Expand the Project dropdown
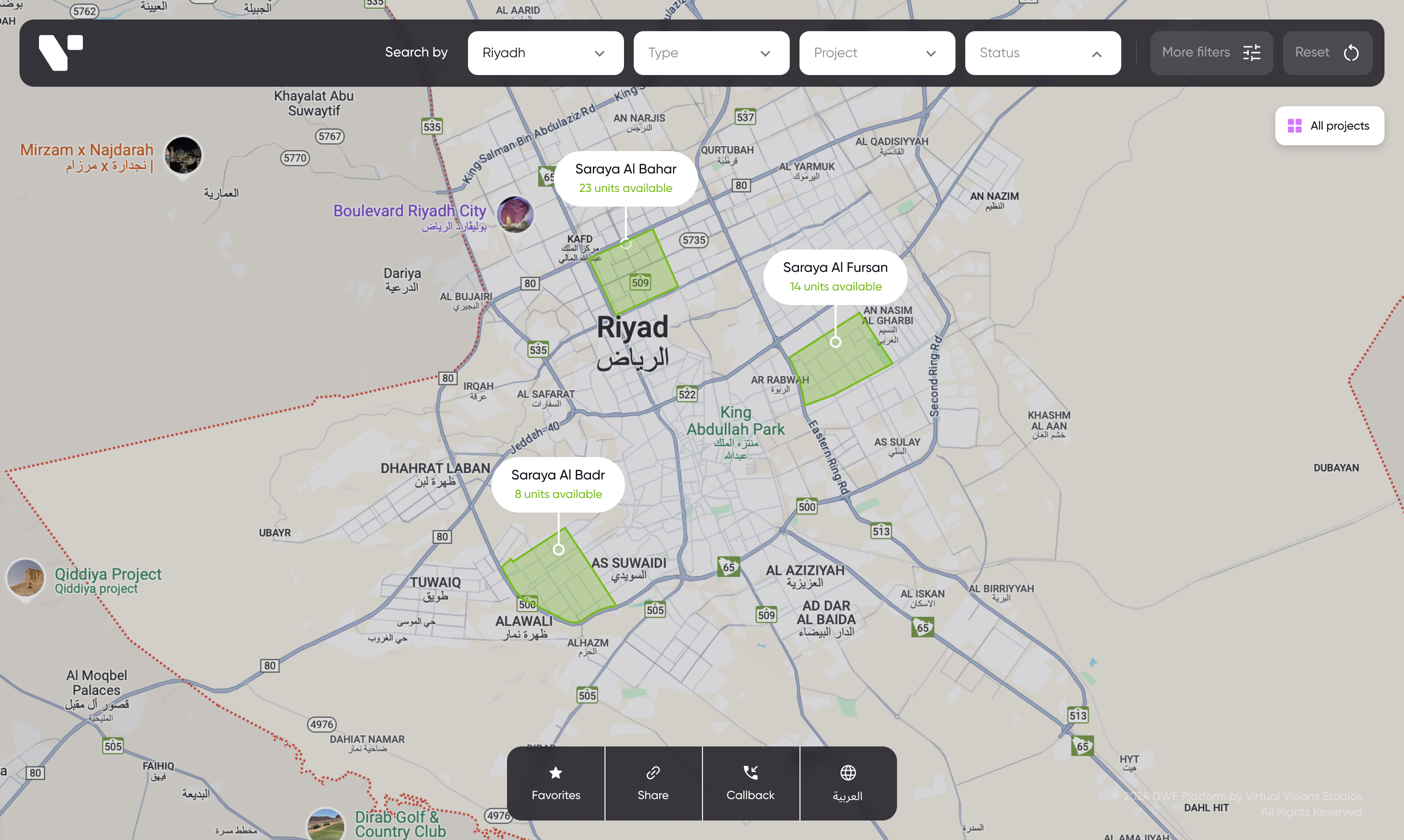This screenshot has width=1404, height=840. 877,53
